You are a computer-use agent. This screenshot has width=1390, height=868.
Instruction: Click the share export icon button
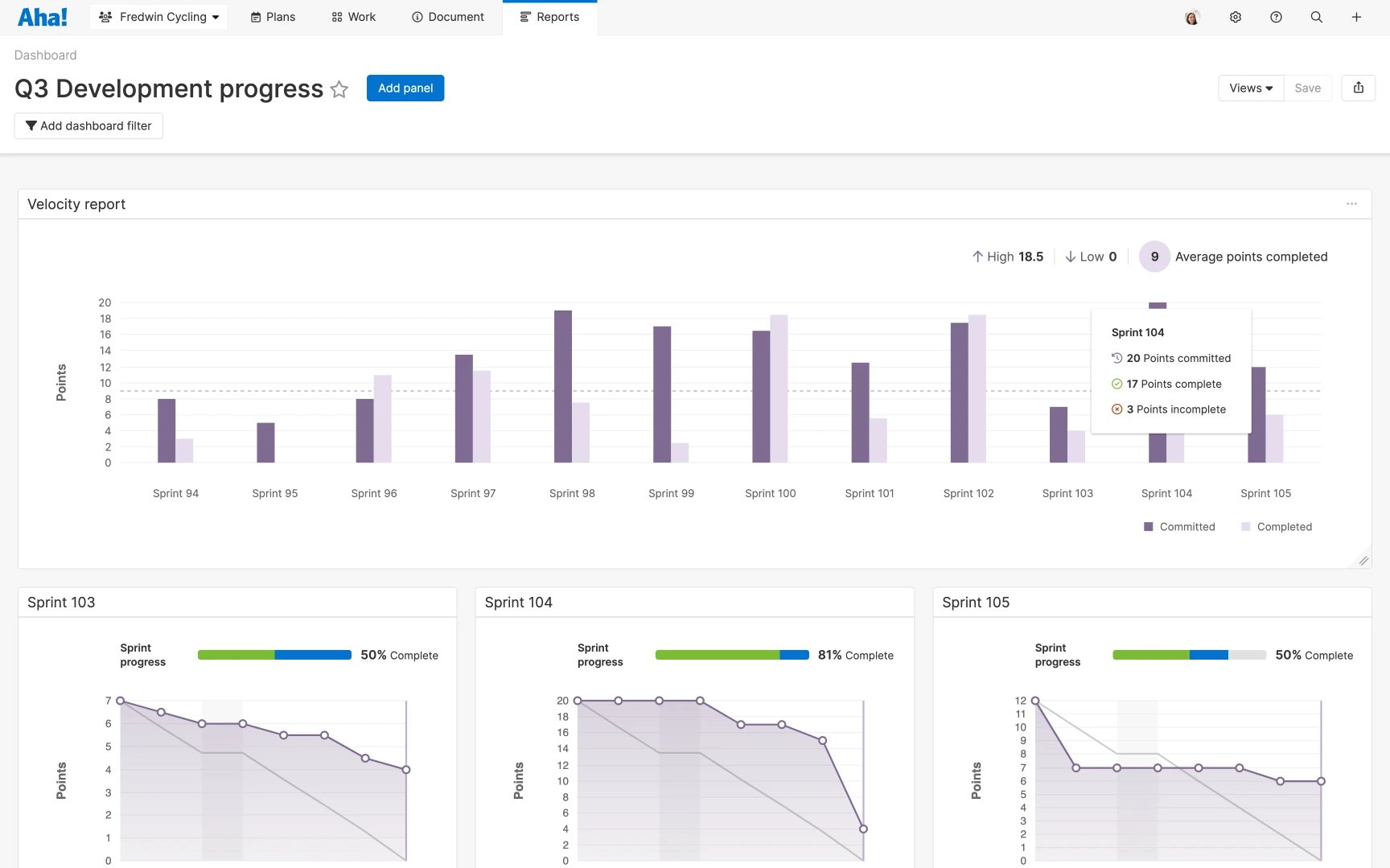(x=1359, y=88)
